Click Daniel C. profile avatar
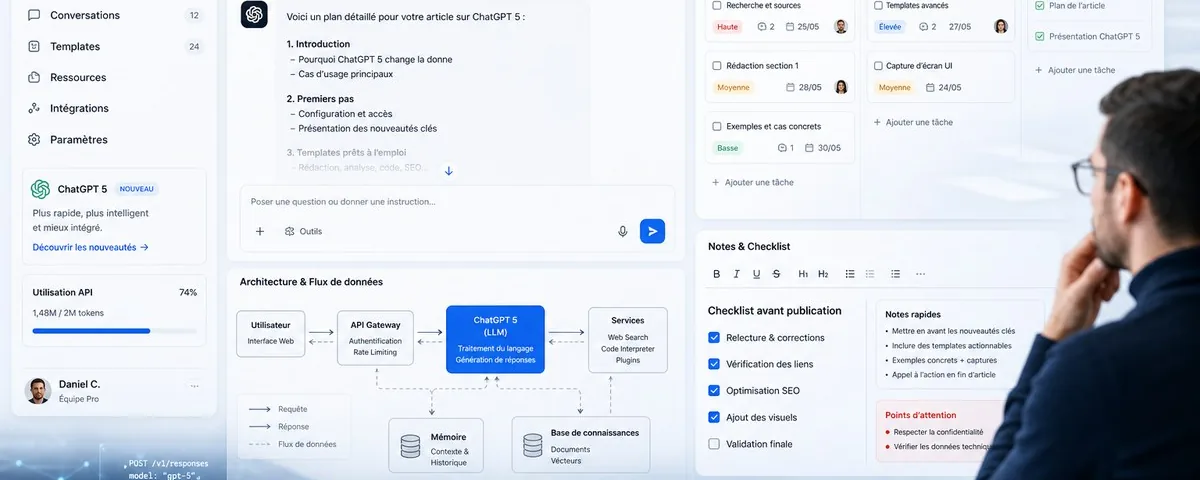Screen dimensions: 1200x480 (38, 390)
